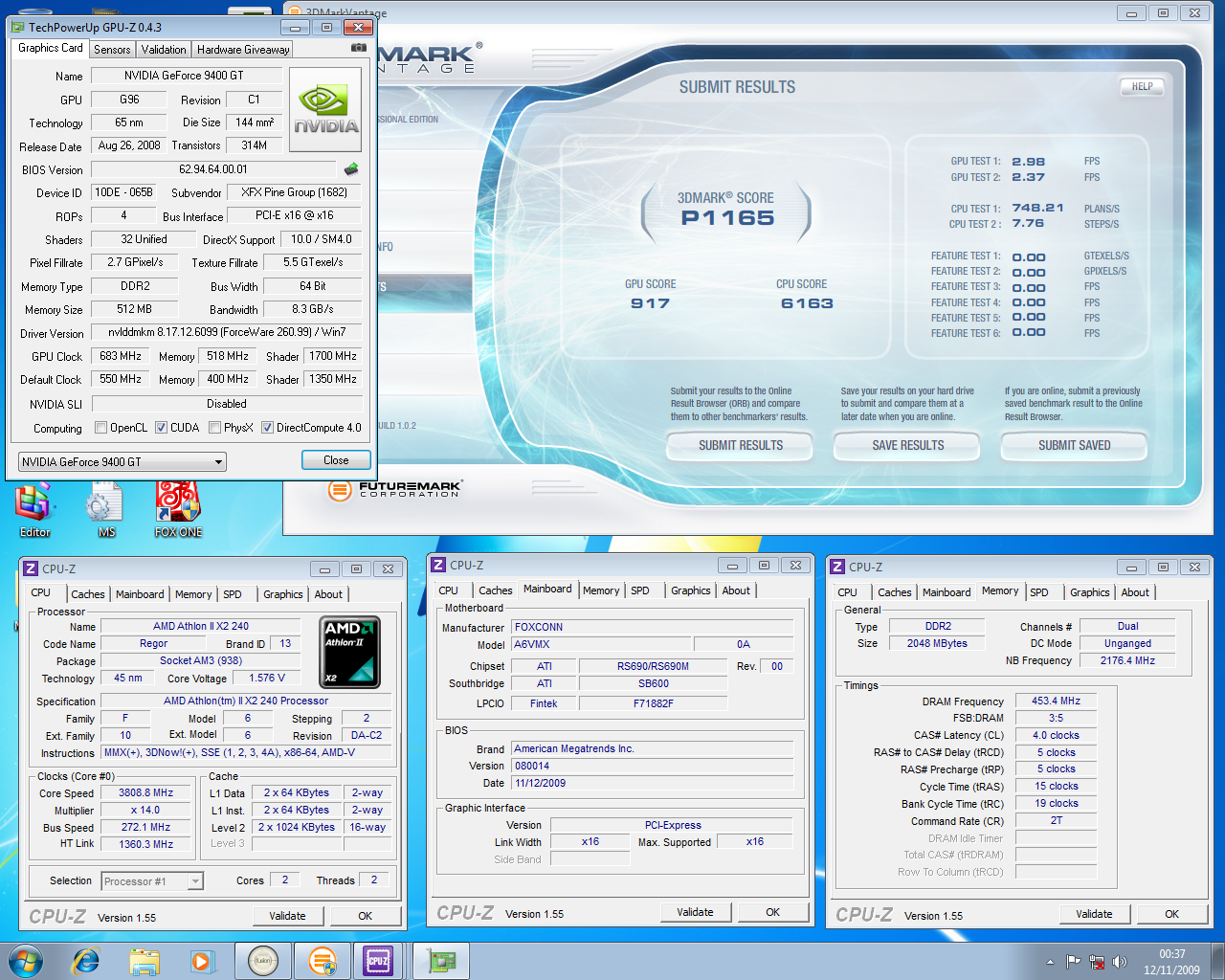
Task: Open the Processor #1 selection dropdown
Action: click(153, 881)
